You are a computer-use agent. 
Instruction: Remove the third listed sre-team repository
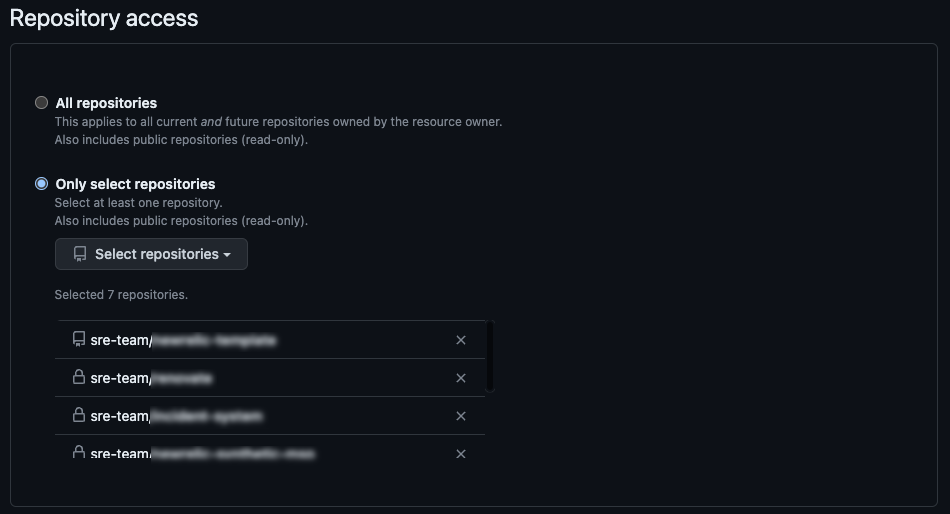[x=461, y=416]
